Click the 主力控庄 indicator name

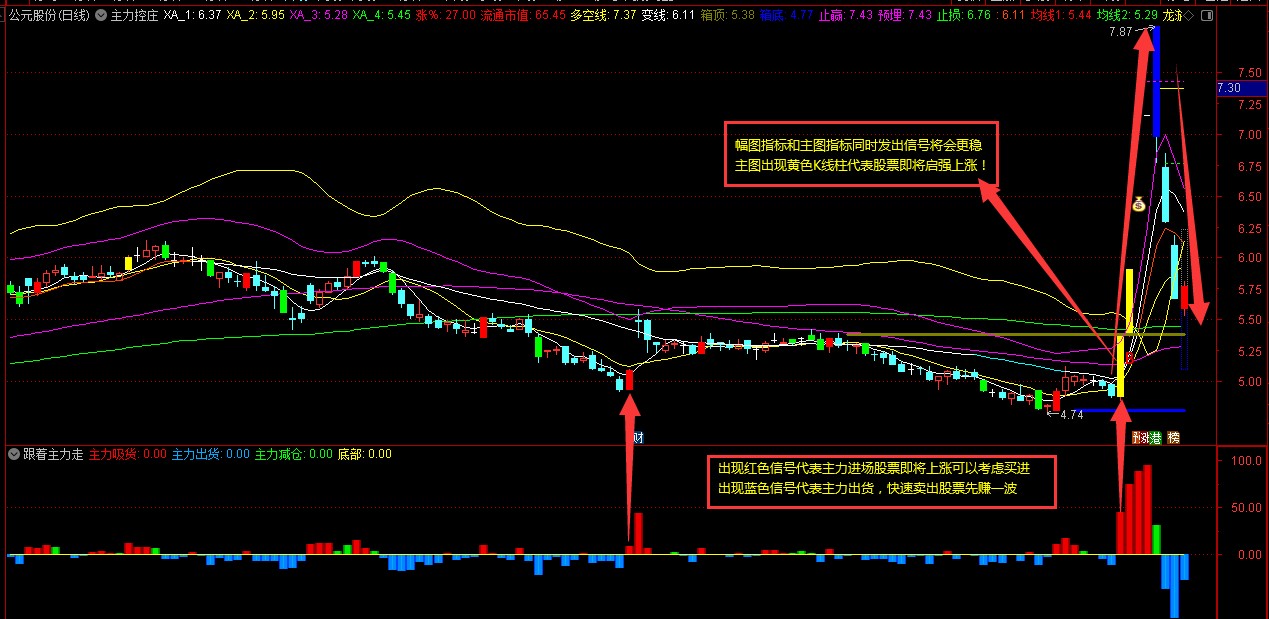(x=133, y=16)
